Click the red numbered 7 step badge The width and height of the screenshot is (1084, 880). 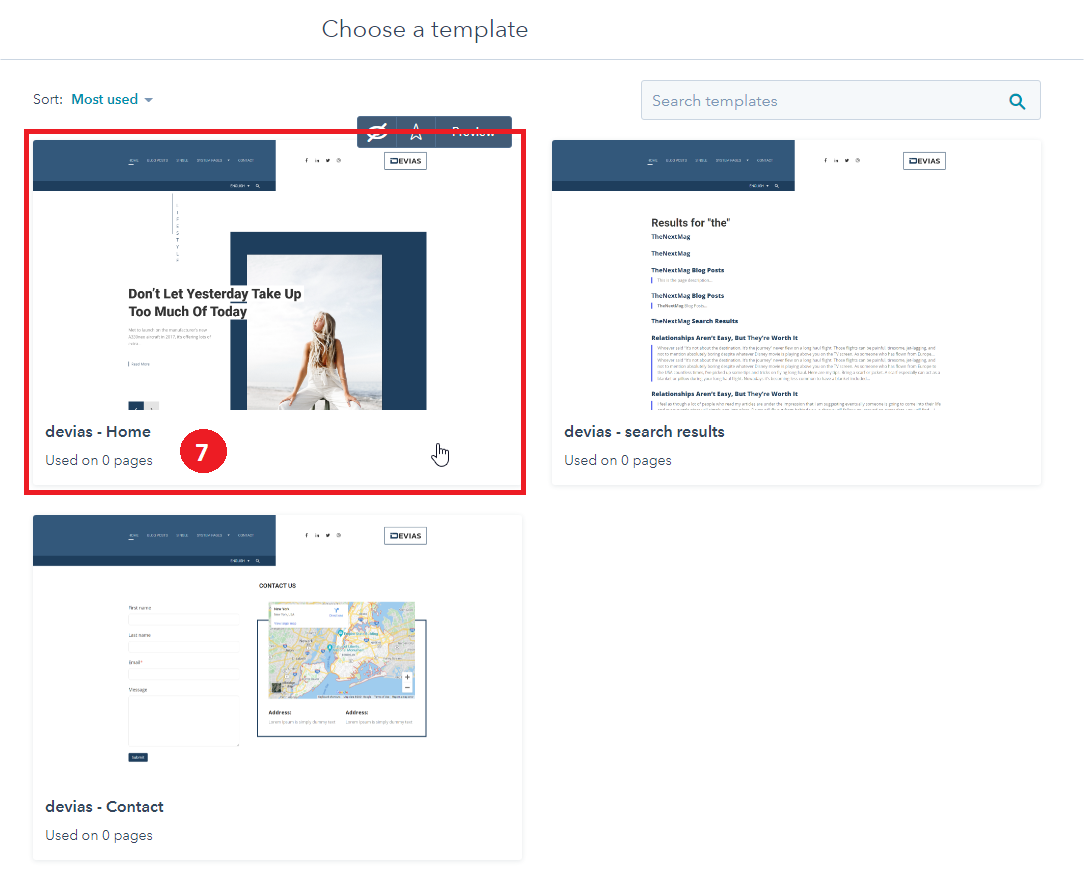click(x=203, y=453)
